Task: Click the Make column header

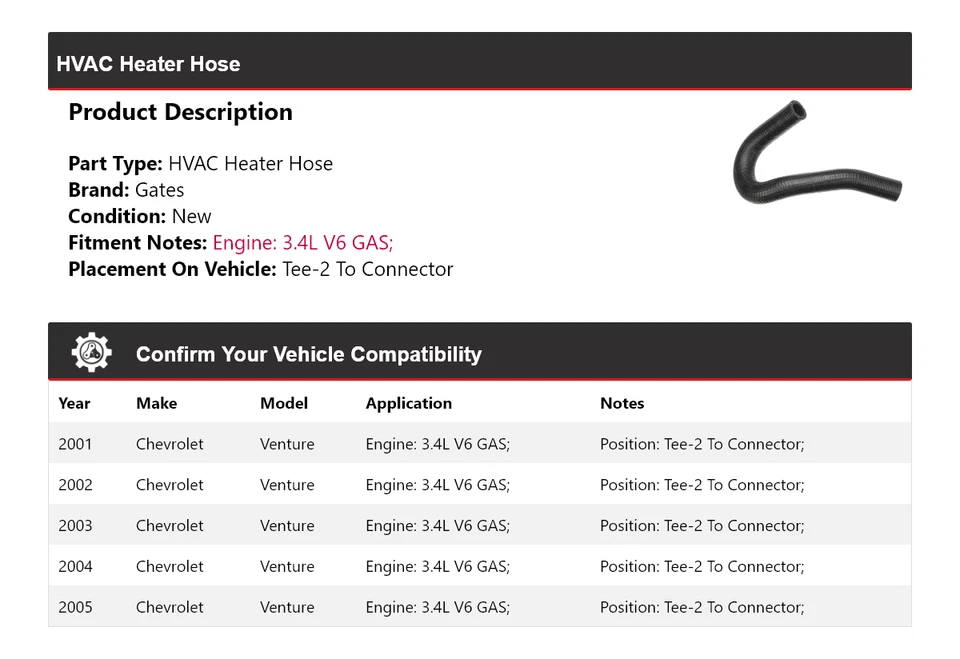Action: 156,404
